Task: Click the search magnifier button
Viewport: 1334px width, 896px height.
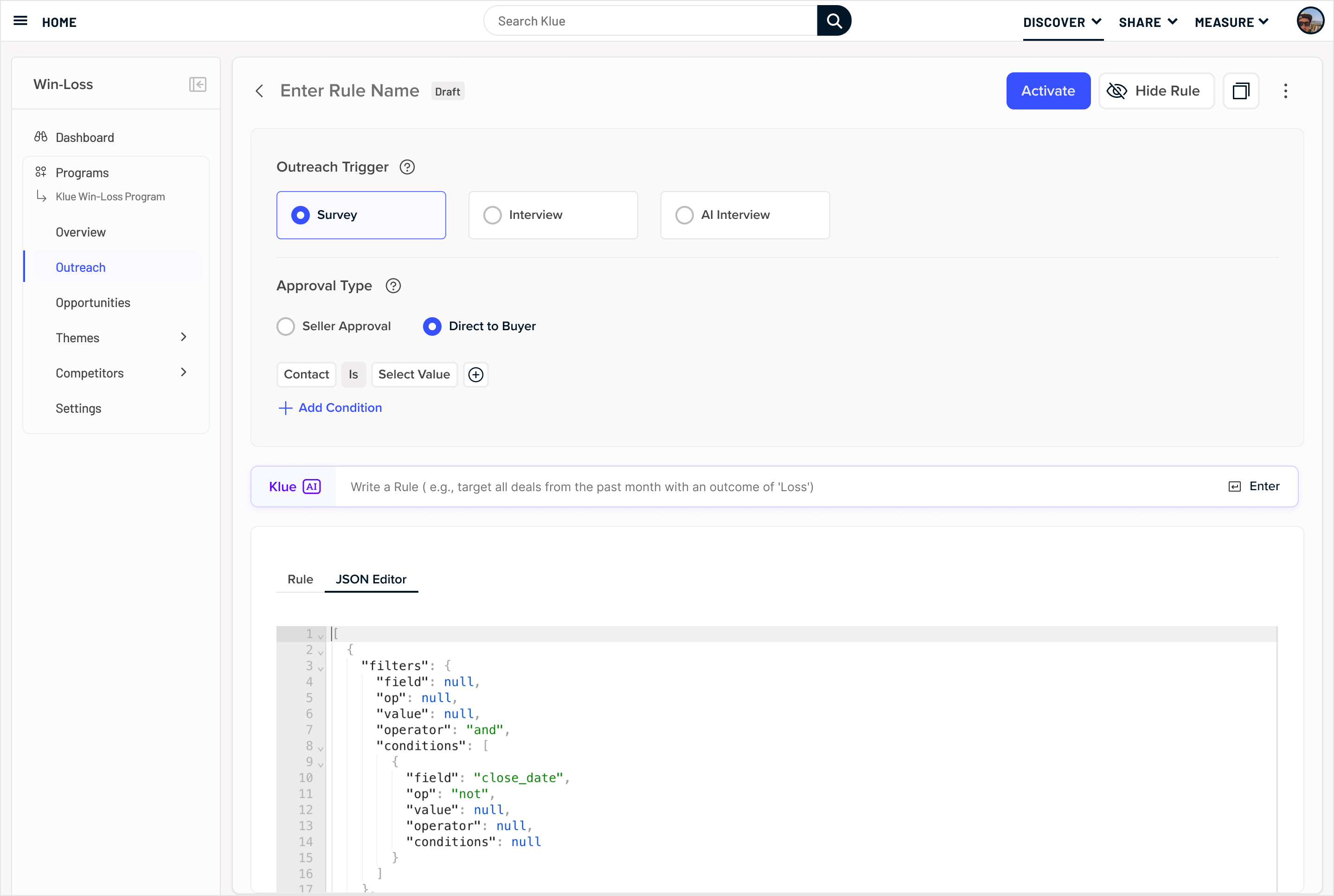Action: point(834,21)
